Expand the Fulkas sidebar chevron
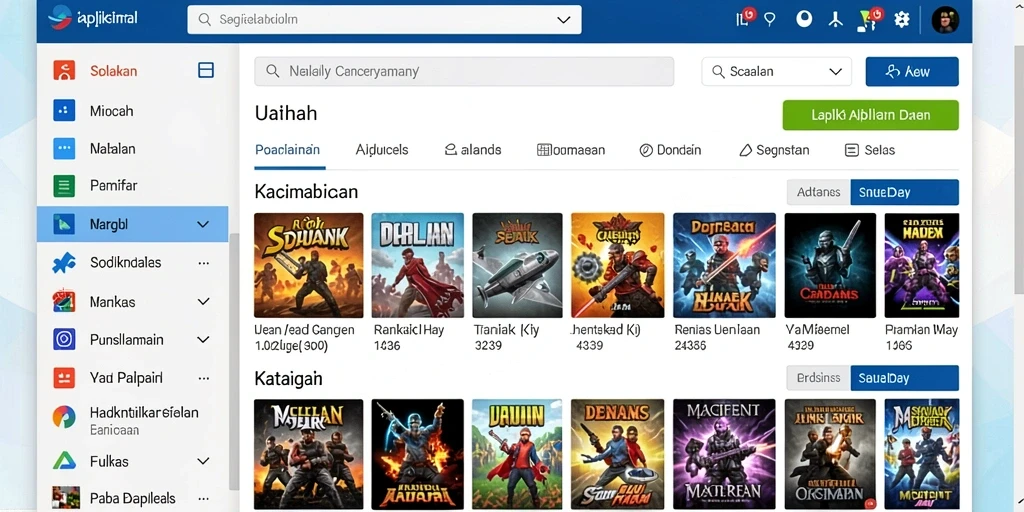The width and height of the screenshot is (1024, 512). [203, 461]
